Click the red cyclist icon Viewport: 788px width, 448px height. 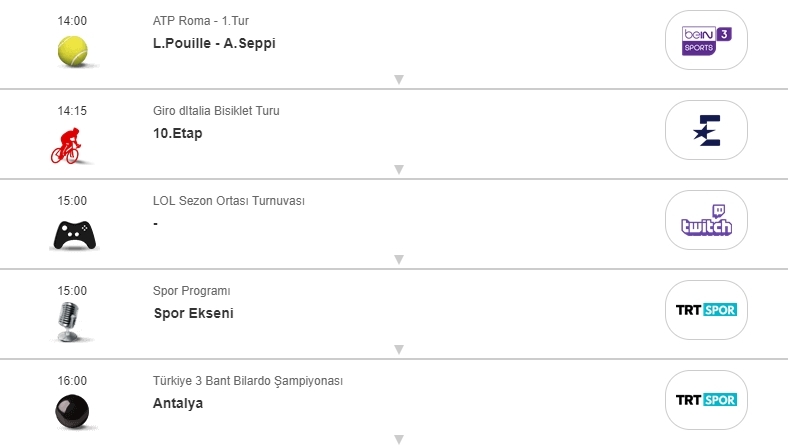pos(70,144)
